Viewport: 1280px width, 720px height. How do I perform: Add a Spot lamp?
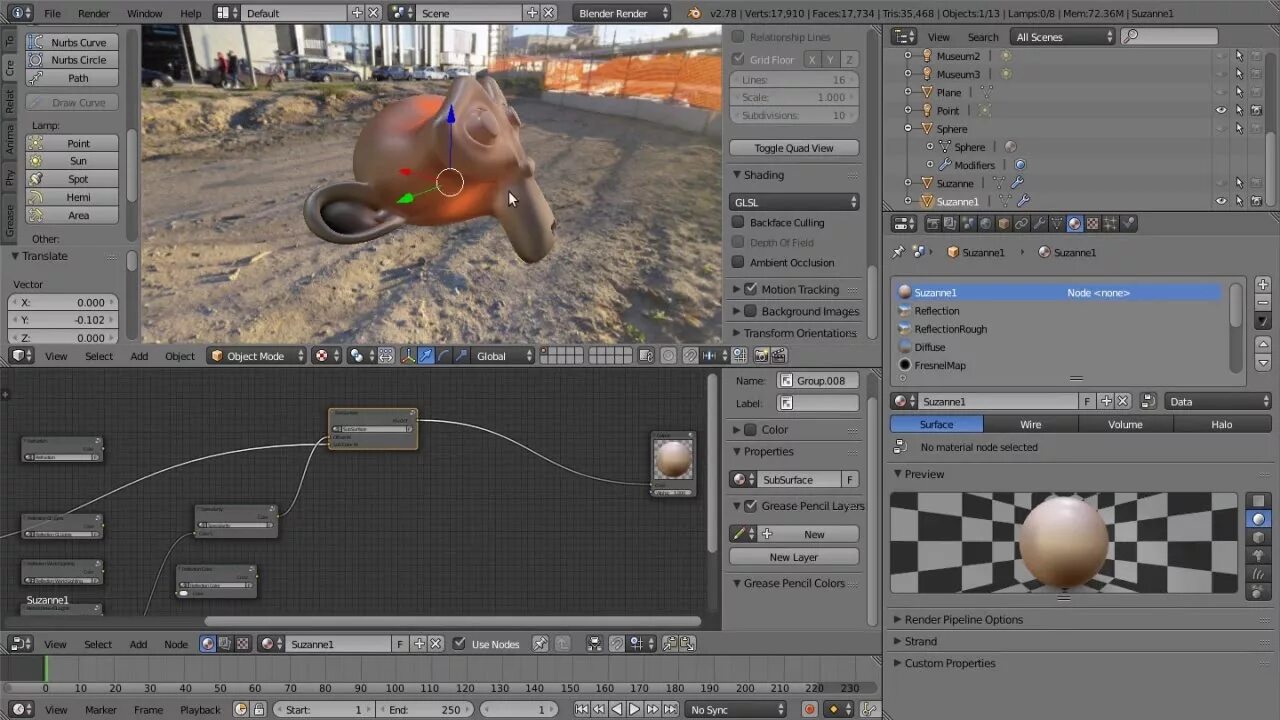point(72,179)
